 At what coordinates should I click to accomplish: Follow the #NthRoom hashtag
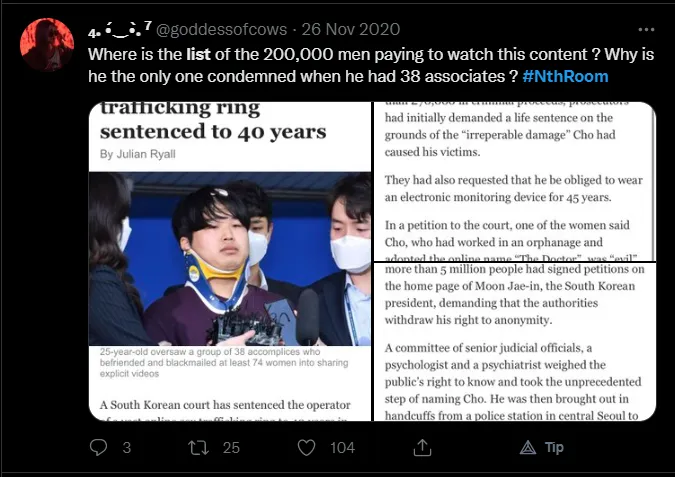click(x=565, y=76)
